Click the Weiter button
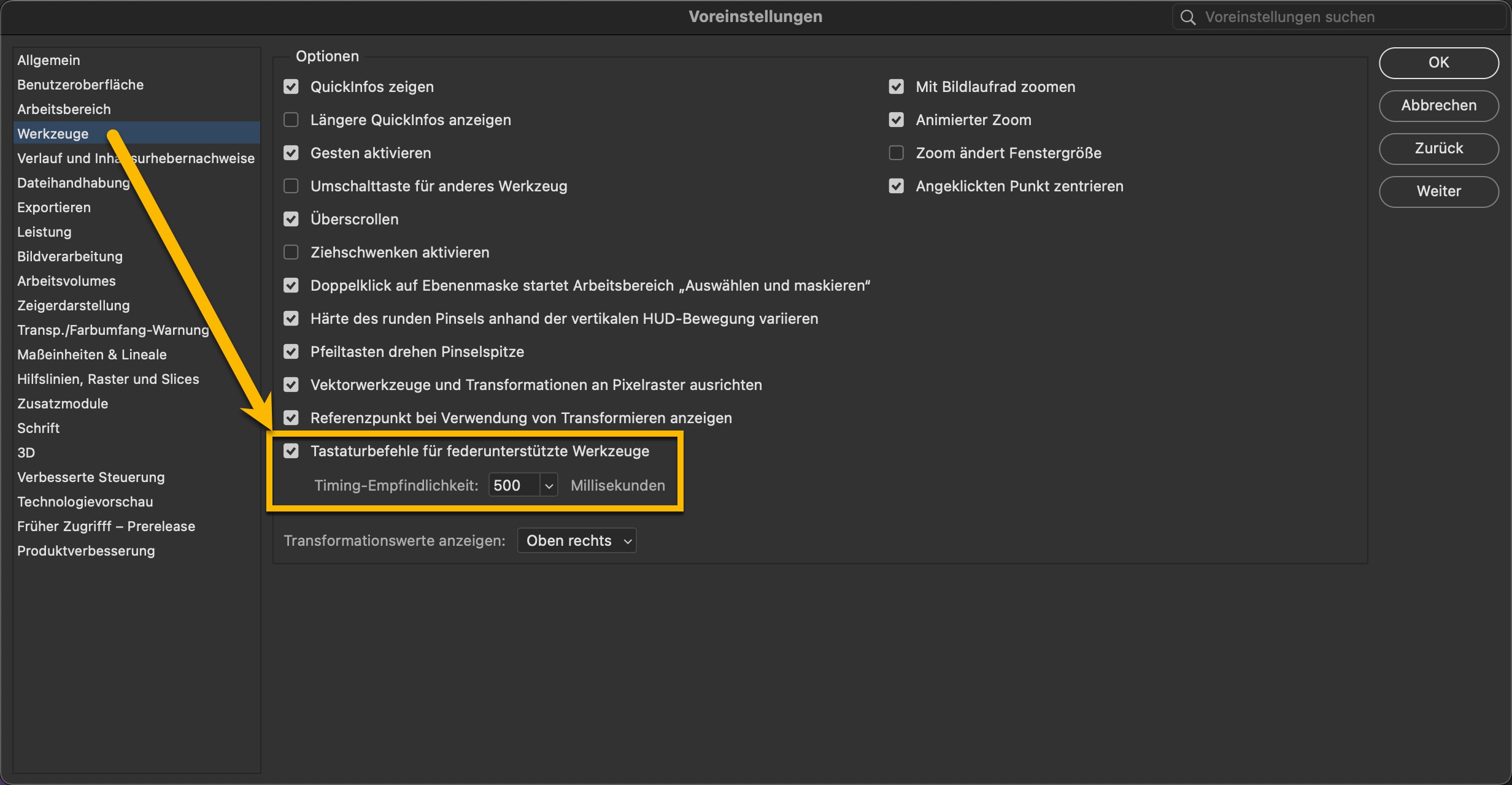The height and width of the screenshot is (785, 1512). click(x=1438, y=191)
